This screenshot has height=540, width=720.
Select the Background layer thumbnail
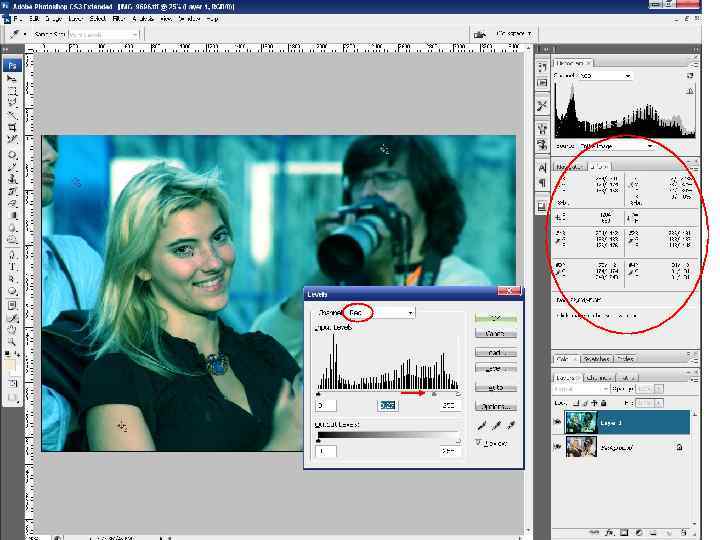(x=581, y=447)
